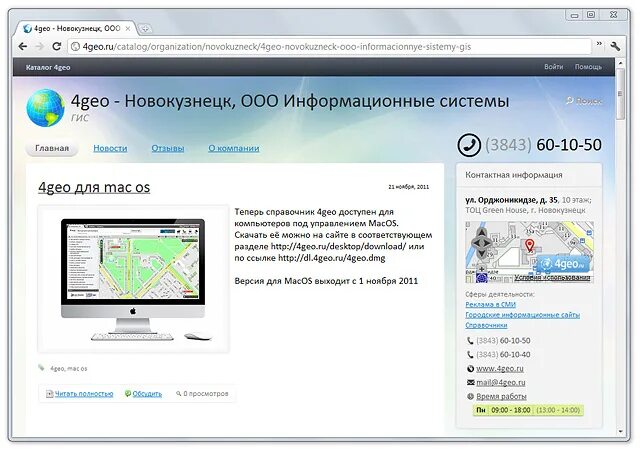The width and height of the screenshot is (640, 450).
Task: Click the iMac article thumbnail image
Action: pos(133,279)
